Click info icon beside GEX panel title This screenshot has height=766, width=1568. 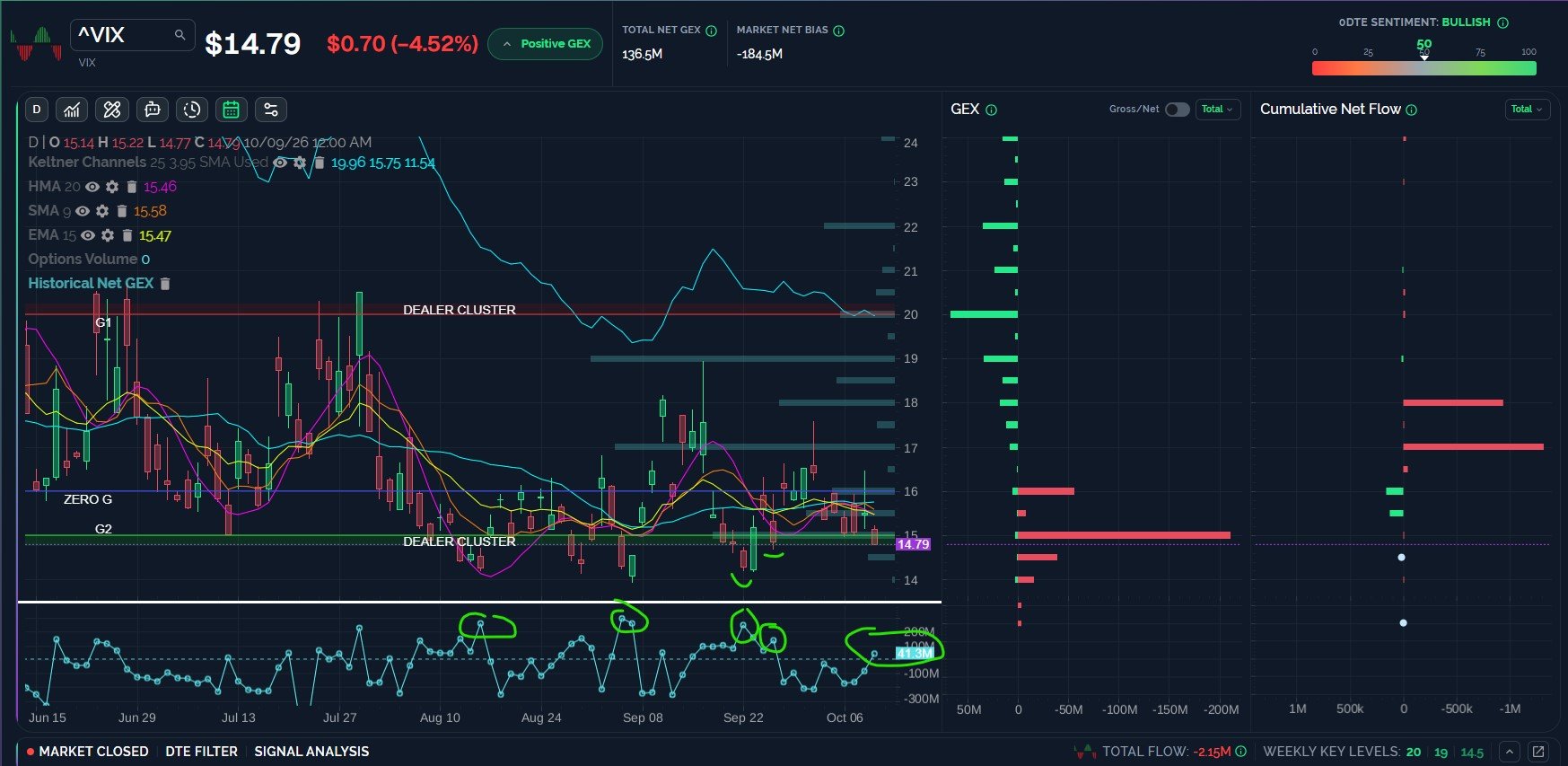point(991,110)
